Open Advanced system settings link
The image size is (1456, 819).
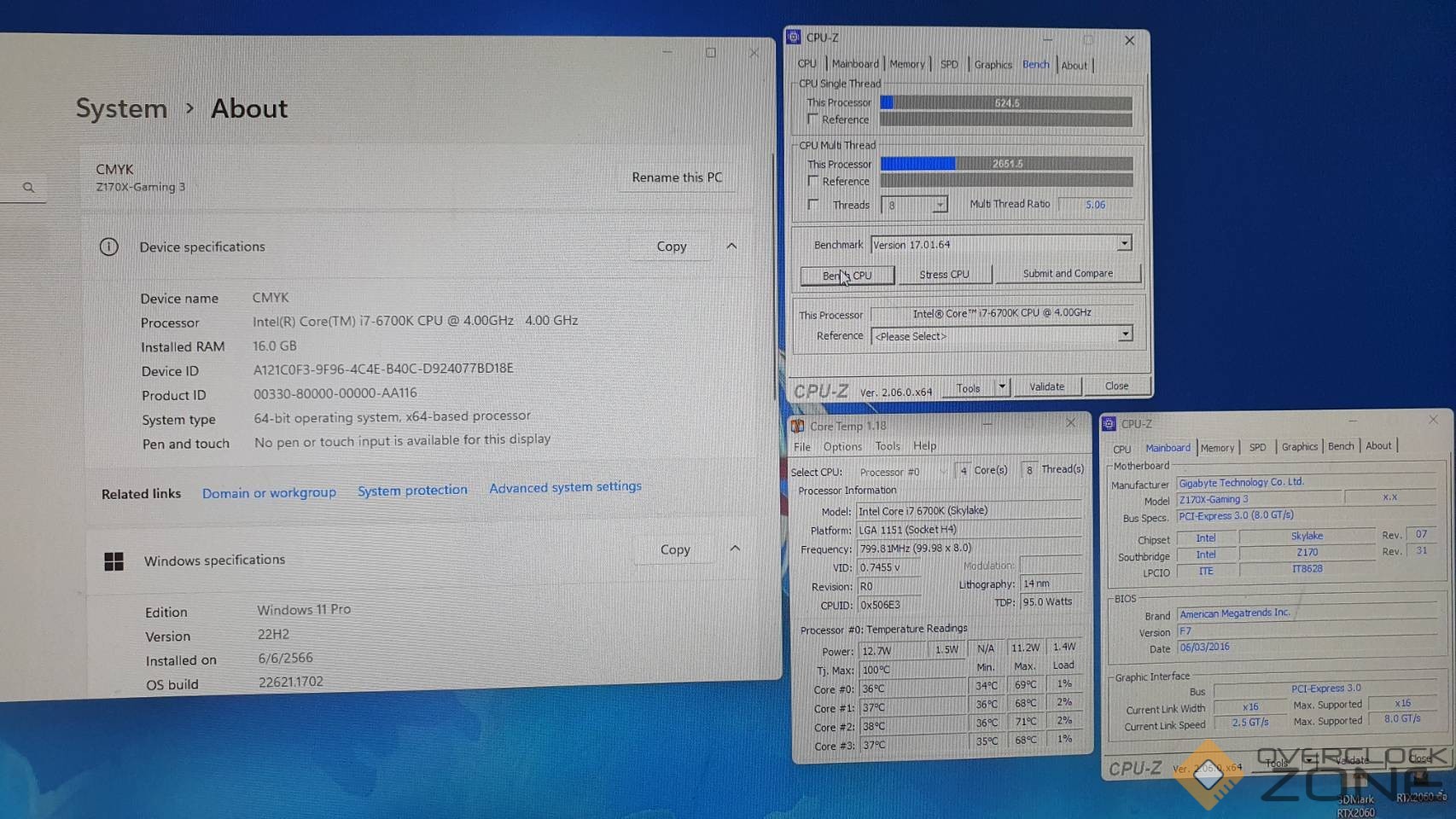coord(565,487)
